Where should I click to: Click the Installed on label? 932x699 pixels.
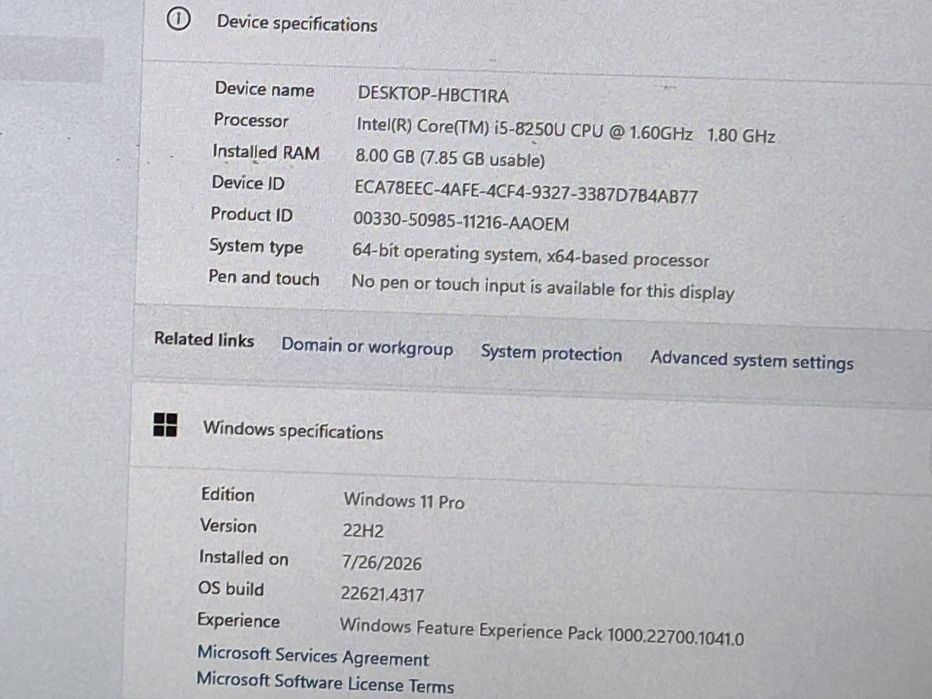243,558
